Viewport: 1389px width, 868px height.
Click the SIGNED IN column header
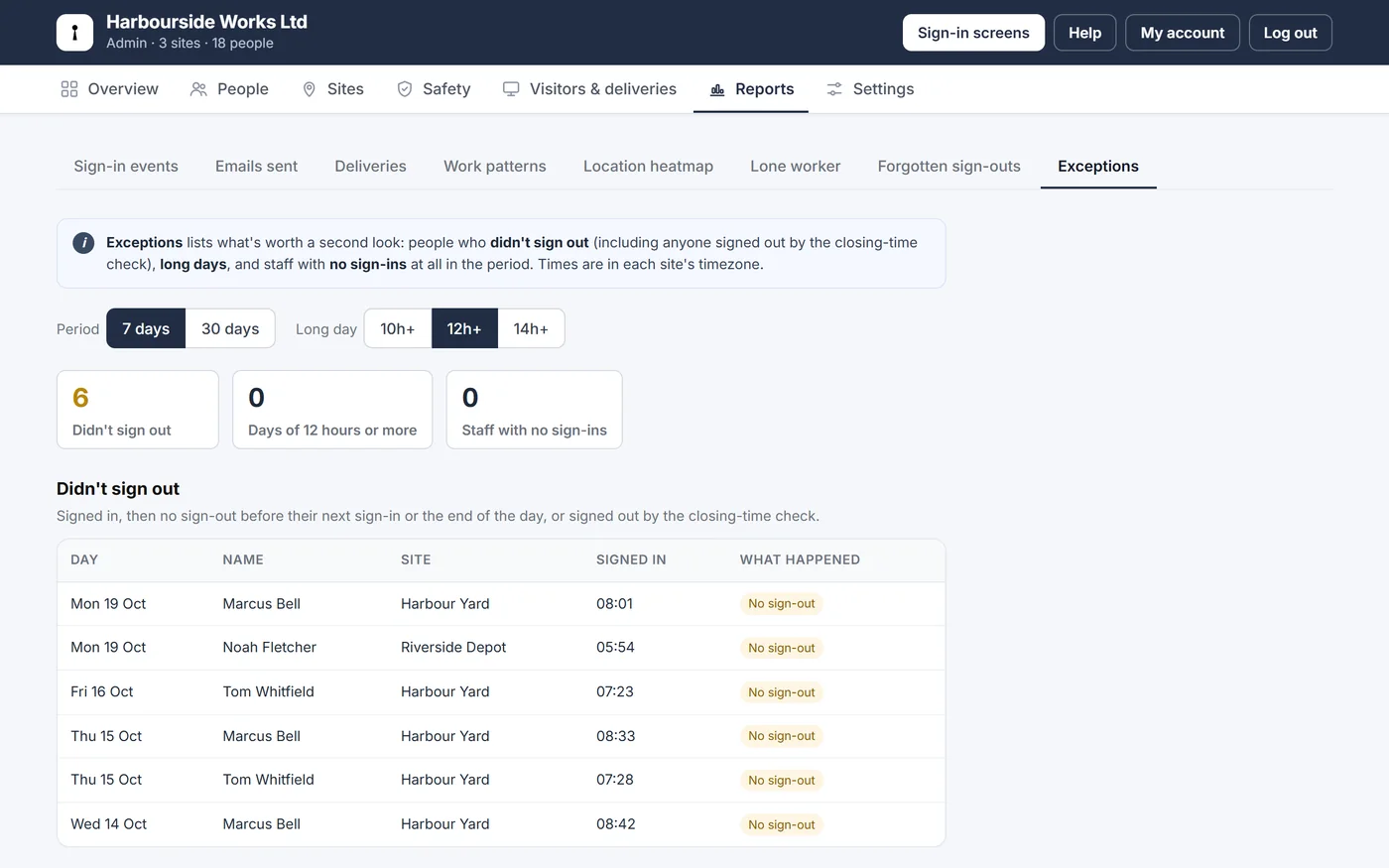point(631,559)
